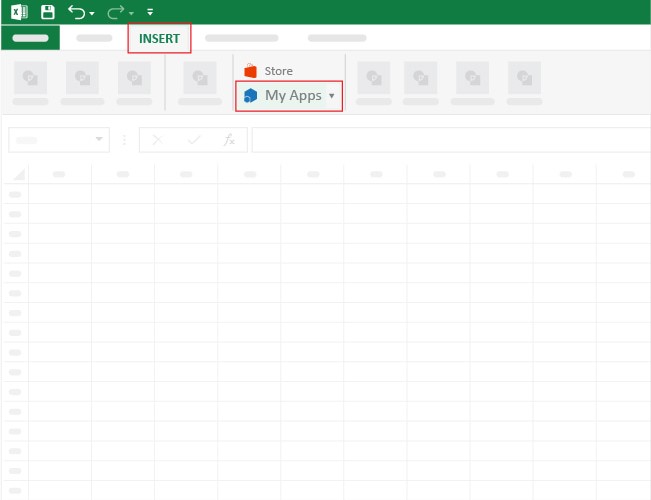
Task: Click the red Store shopping bag icon
Action: click(250, 71)
